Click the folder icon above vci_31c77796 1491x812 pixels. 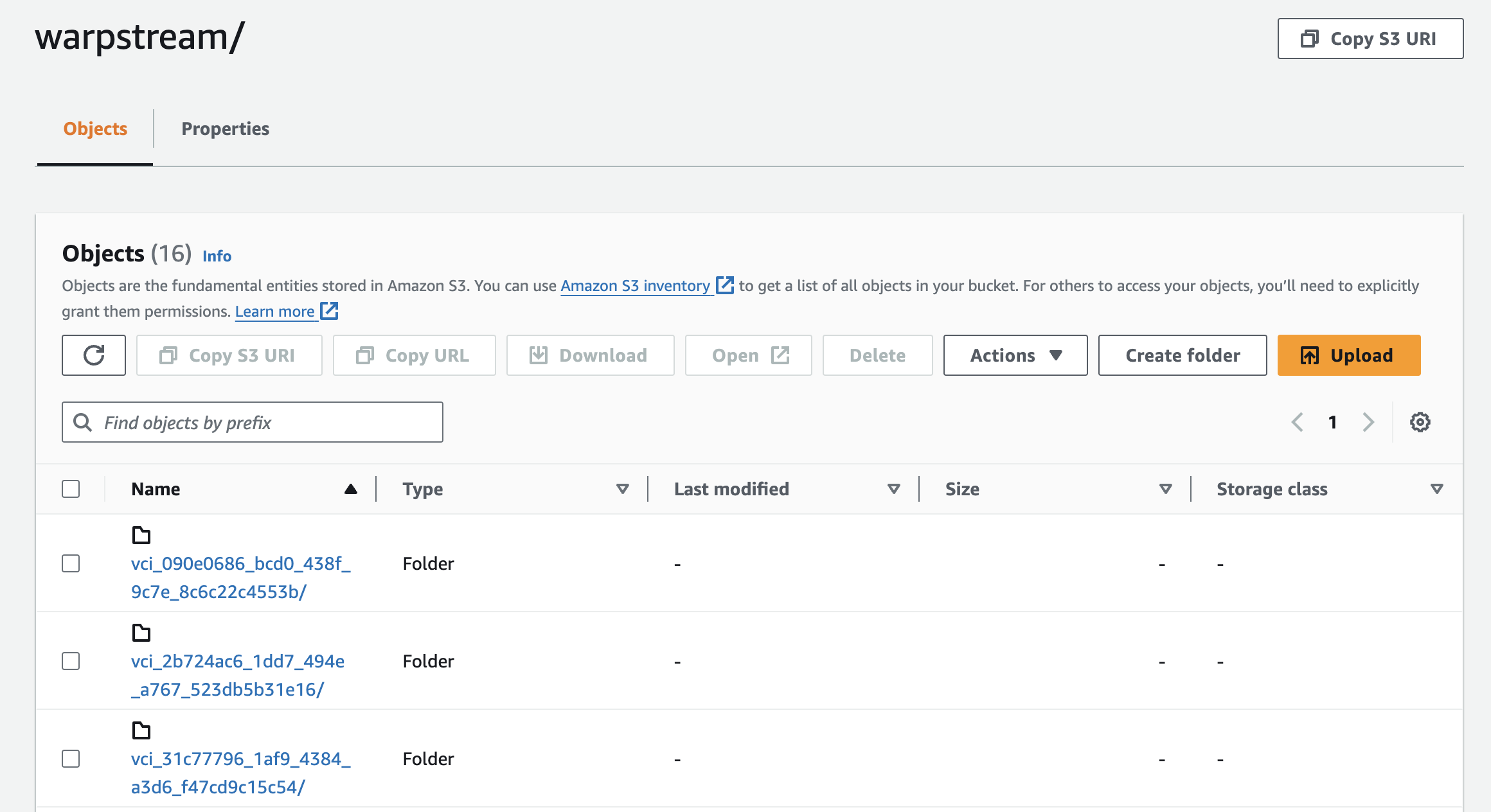(141, 730)
